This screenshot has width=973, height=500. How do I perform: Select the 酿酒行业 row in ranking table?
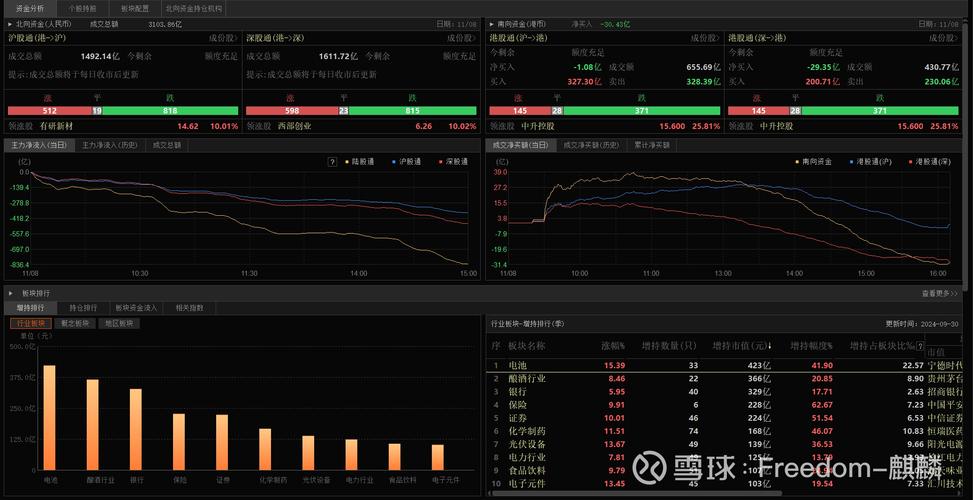(527, 379)
